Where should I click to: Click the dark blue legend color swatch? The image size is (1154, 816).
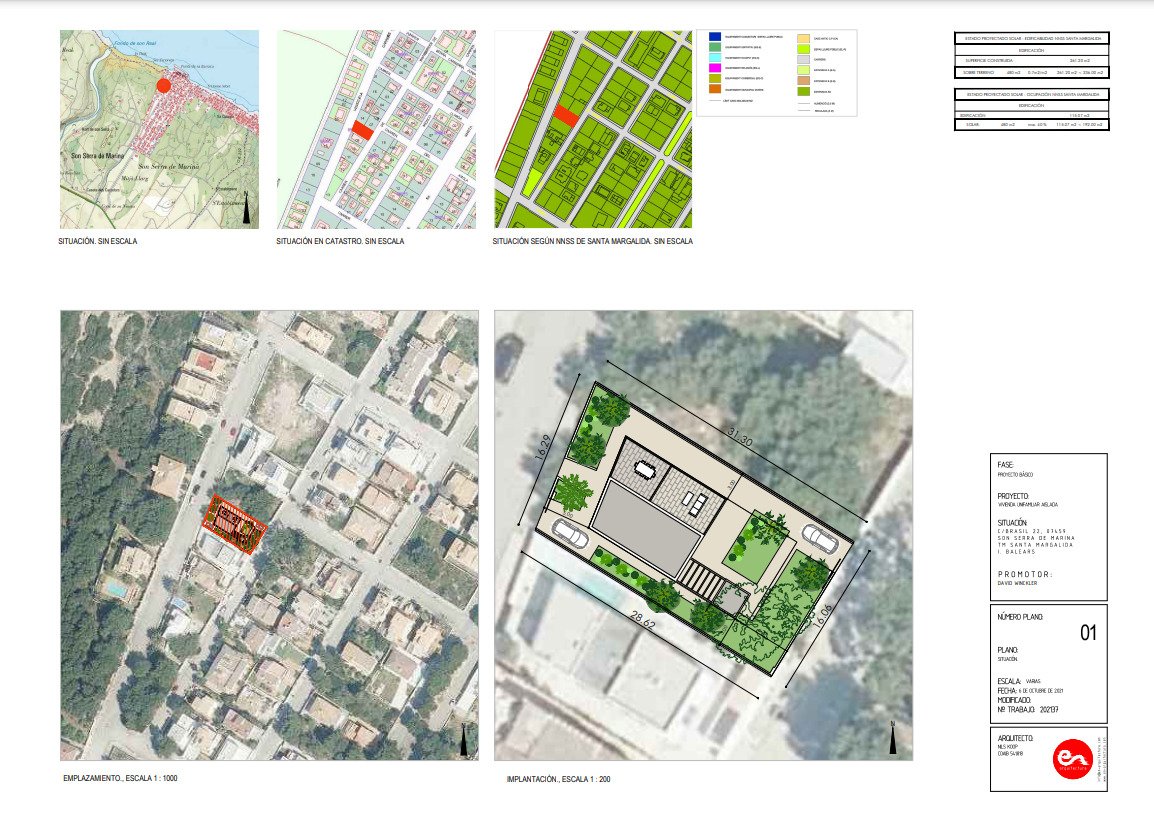click(x=714, y=36)
